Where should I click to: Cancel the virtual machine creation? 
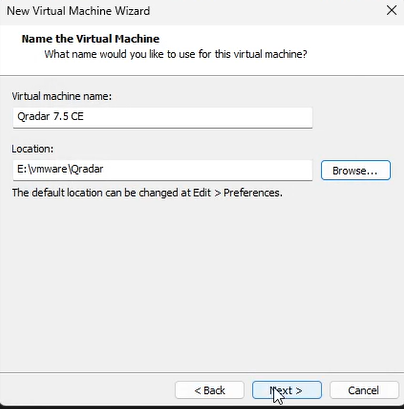pos(364,390)
